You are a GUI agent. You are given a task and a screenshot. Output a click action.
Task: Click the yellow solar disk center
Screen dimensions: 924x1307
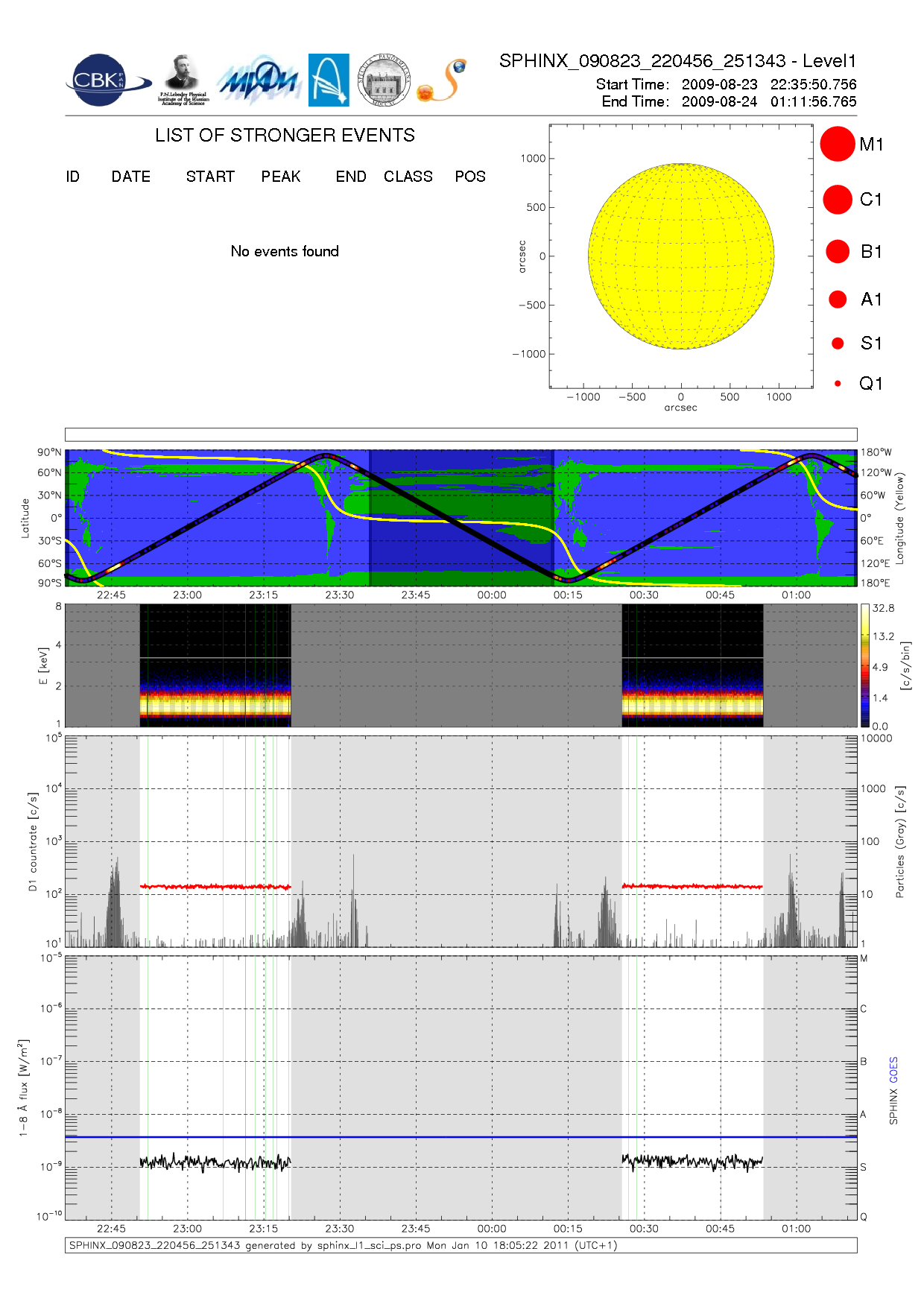tap(681, 256)
